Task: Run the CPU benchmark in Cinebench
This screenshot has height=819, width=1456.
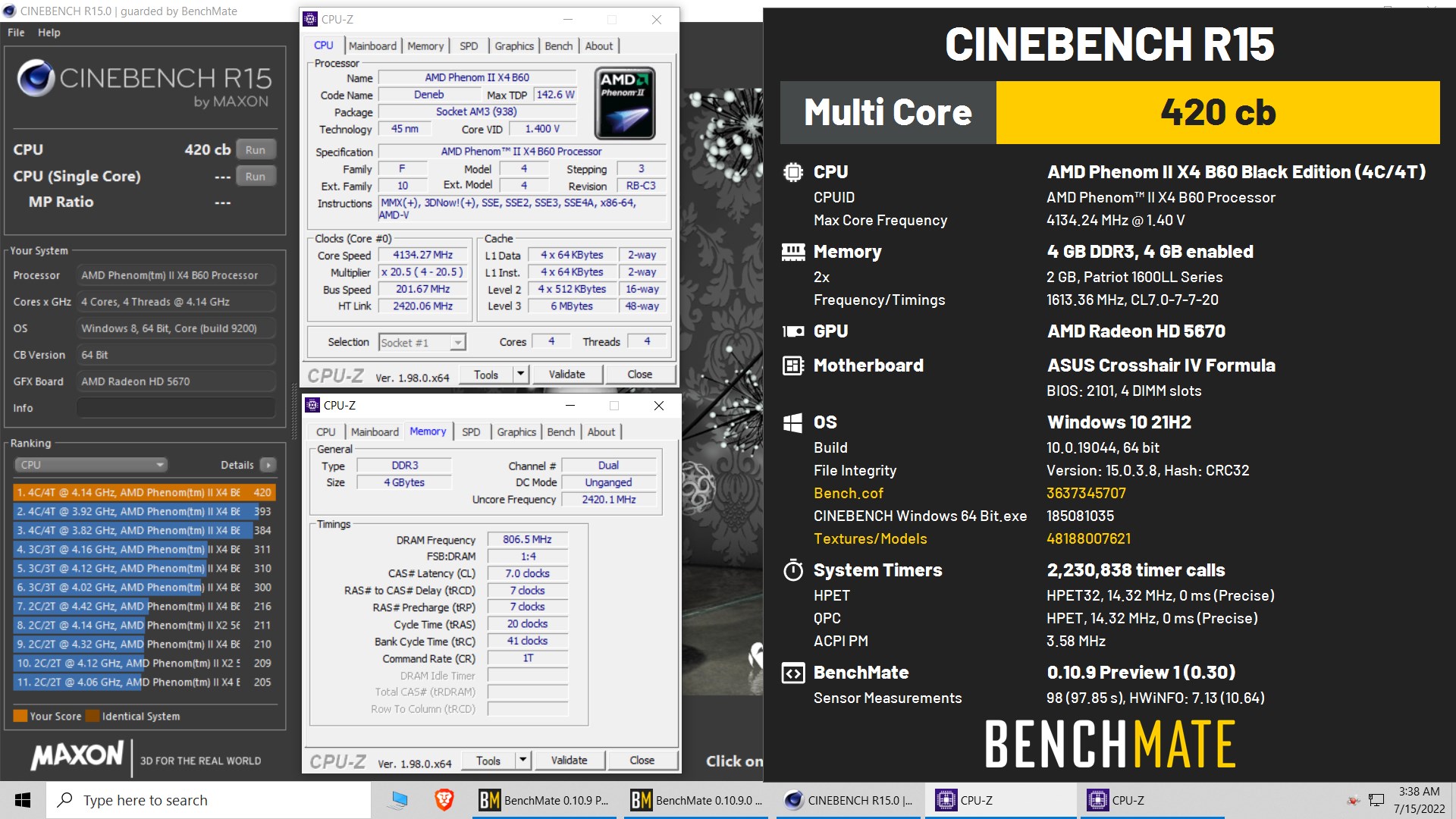Action: 256,150
